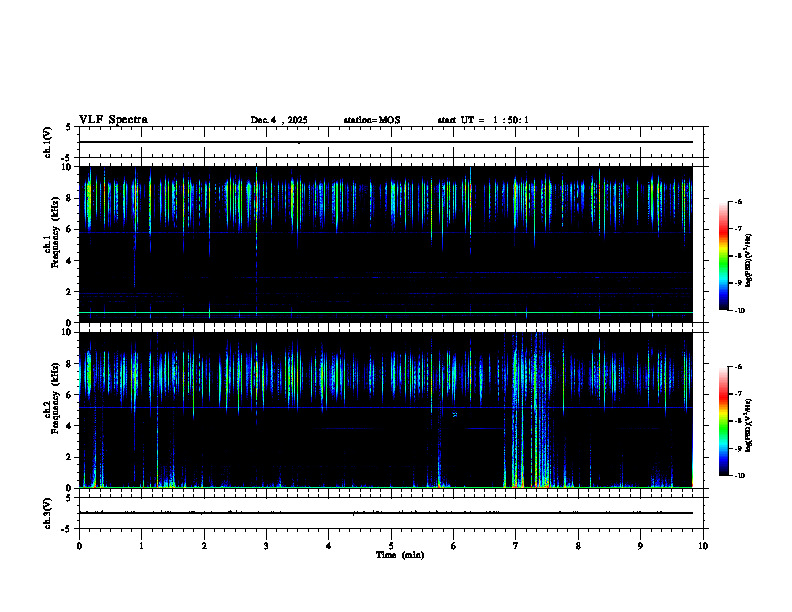
Task: Click time axis tick label "0"
Action: [x=79, y=546]
